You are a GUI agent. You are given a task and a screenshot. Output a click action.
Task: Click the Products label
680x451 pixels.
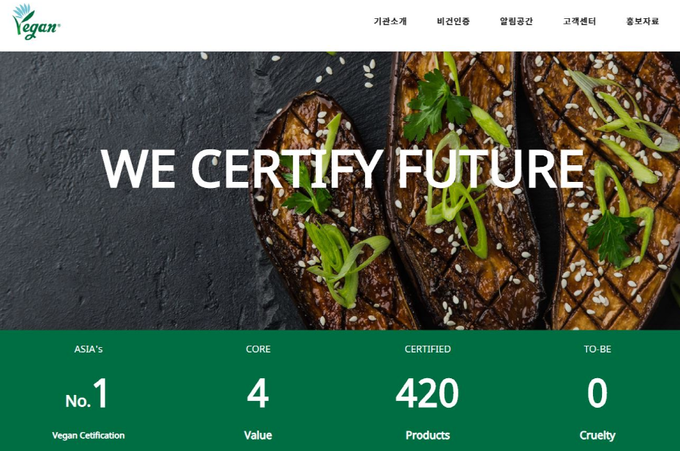tap(428, 435)
